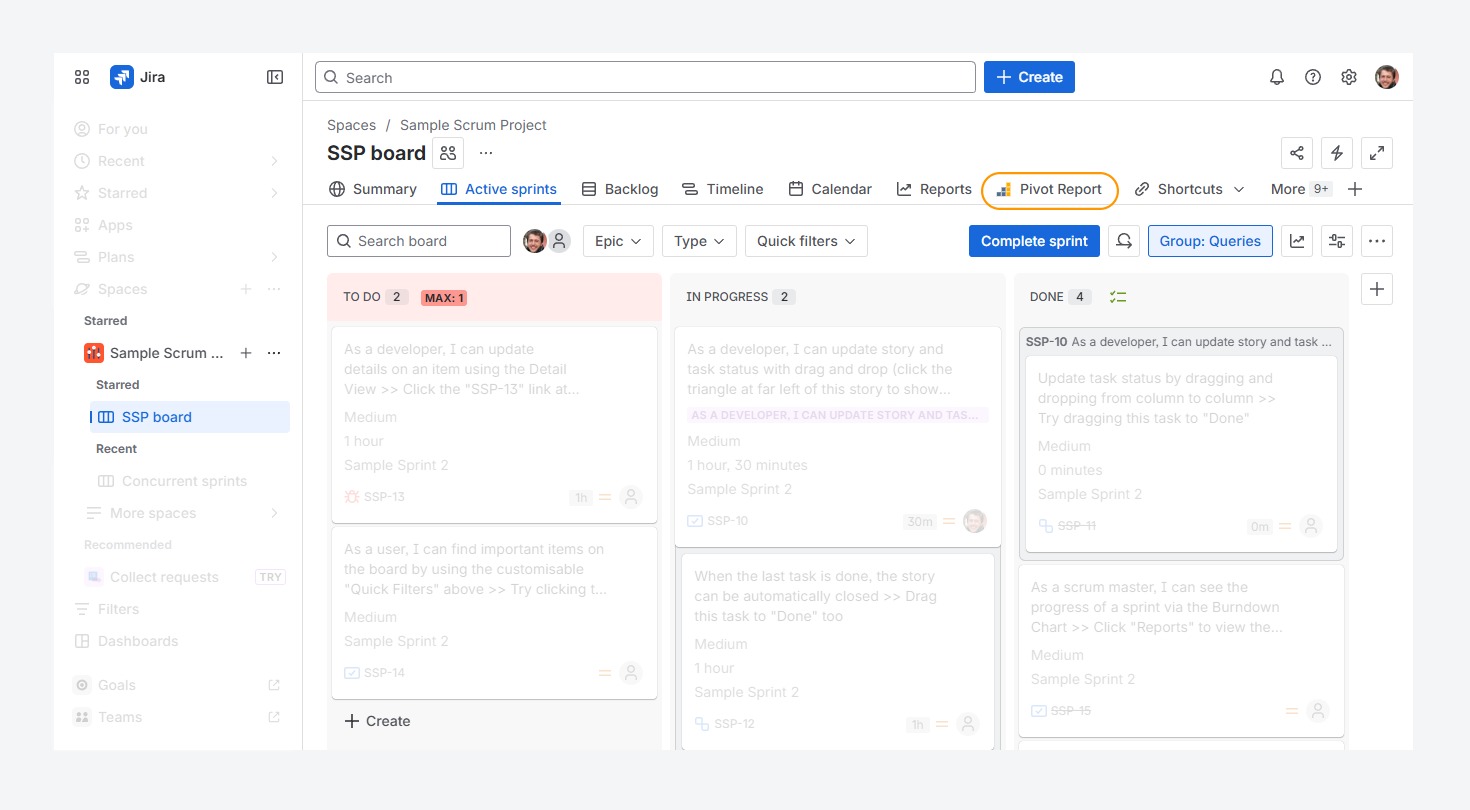Select SSP board in sidebar
The width and height of the screenshot is (1470, 810).
(190, 417)
